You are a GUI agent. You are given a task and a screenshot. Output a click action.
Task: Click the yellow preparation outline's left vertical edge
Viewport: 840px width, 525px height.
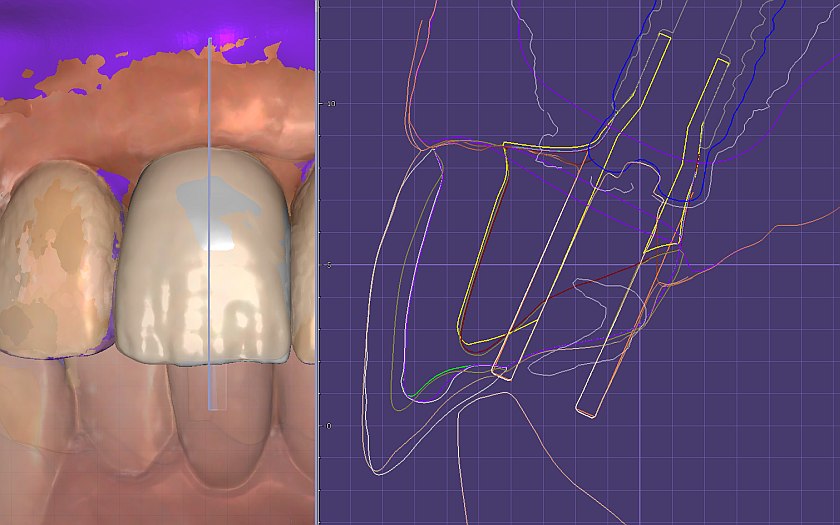pyautogui.click(x=484, y=250)
